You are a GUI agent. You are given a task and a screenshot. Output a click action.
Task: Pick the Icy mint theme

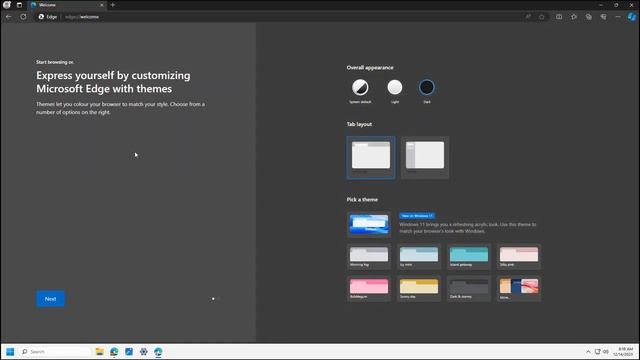419,257
